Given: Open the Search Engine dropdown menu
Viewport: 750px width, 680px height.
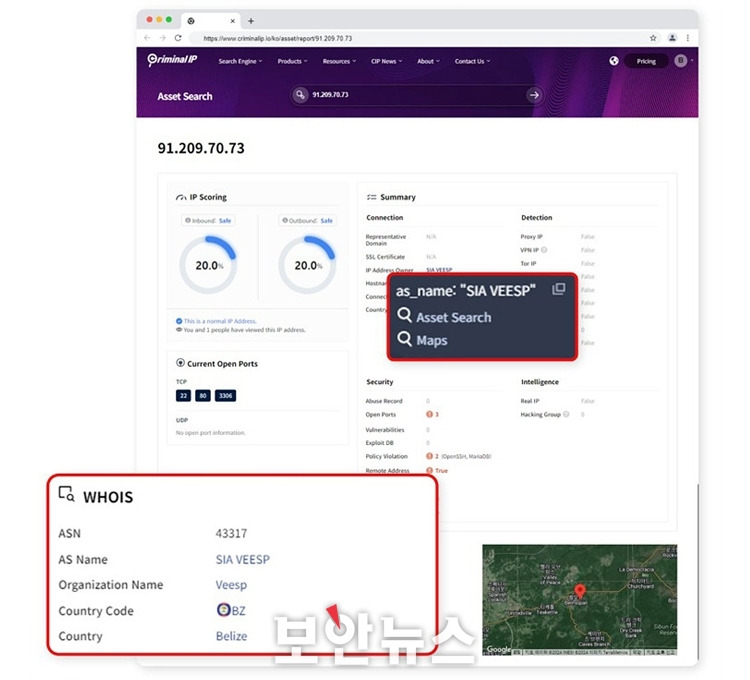Looking at the screenshot, I should tap(240, 61).
